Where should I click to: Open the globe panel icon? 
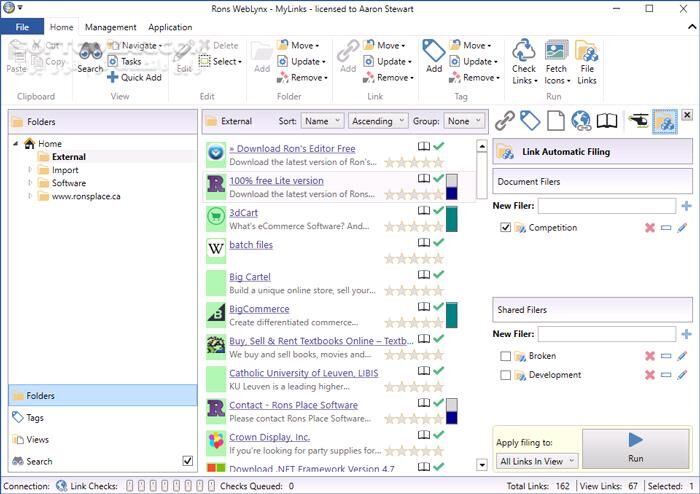pos(581,121)
